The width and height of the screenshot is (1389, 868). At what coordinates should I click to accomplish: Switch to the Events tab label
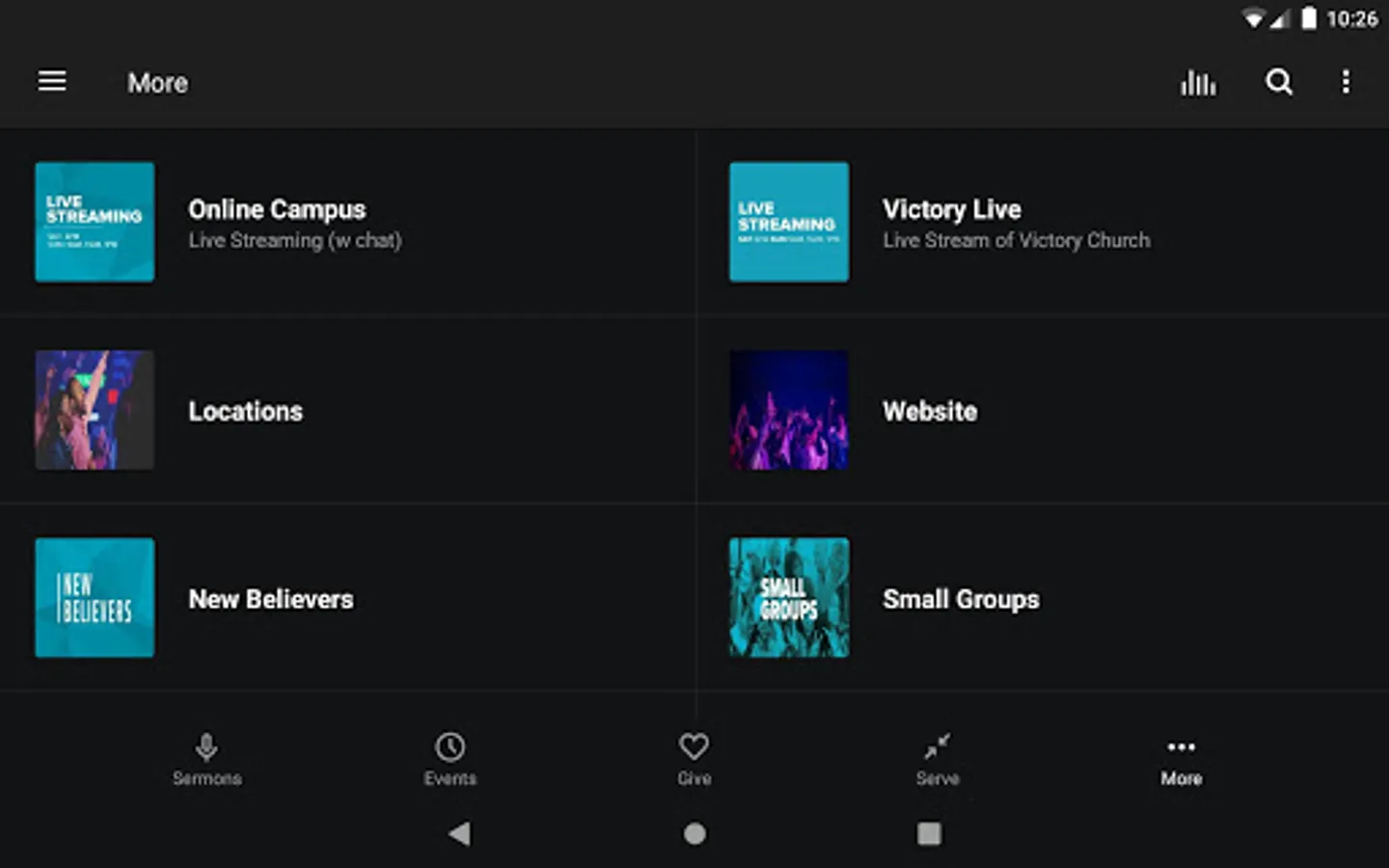pyautogui.click(x=449, y=778)
